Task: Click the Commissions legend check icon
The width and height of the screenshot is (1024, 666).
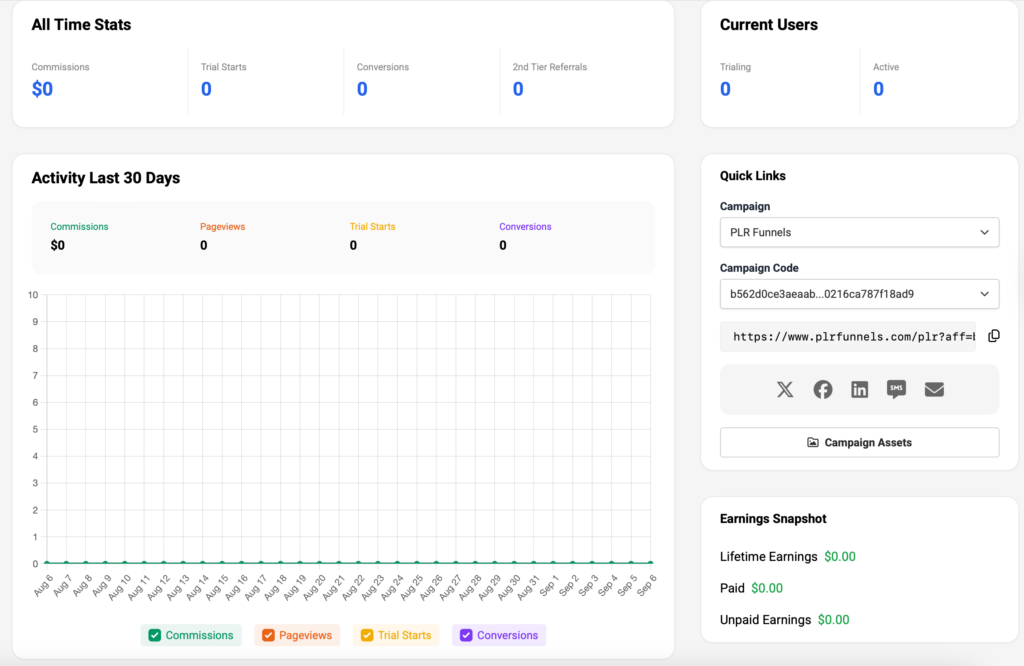Action: 154,635
